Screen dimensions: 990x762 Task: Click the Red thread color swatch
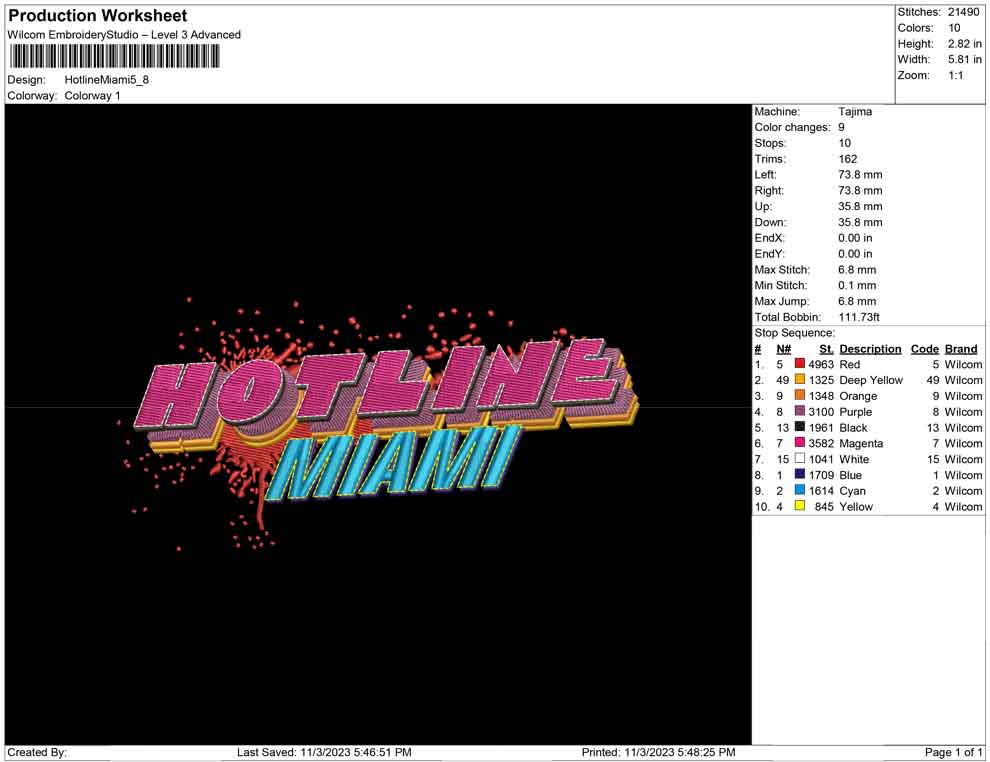click(x=800, y=365)
